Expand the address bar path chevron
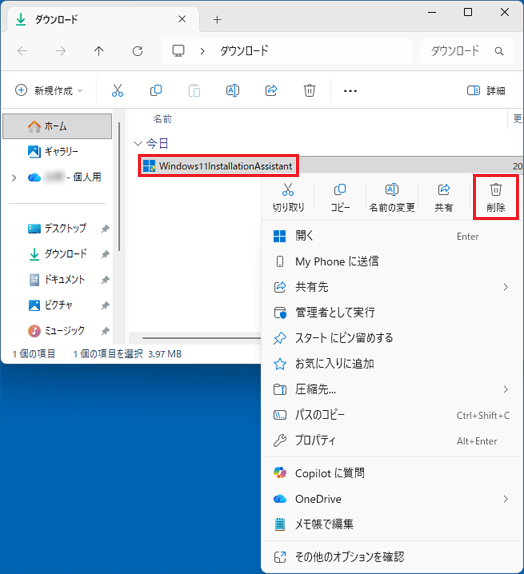 click(x=202, y=51)
